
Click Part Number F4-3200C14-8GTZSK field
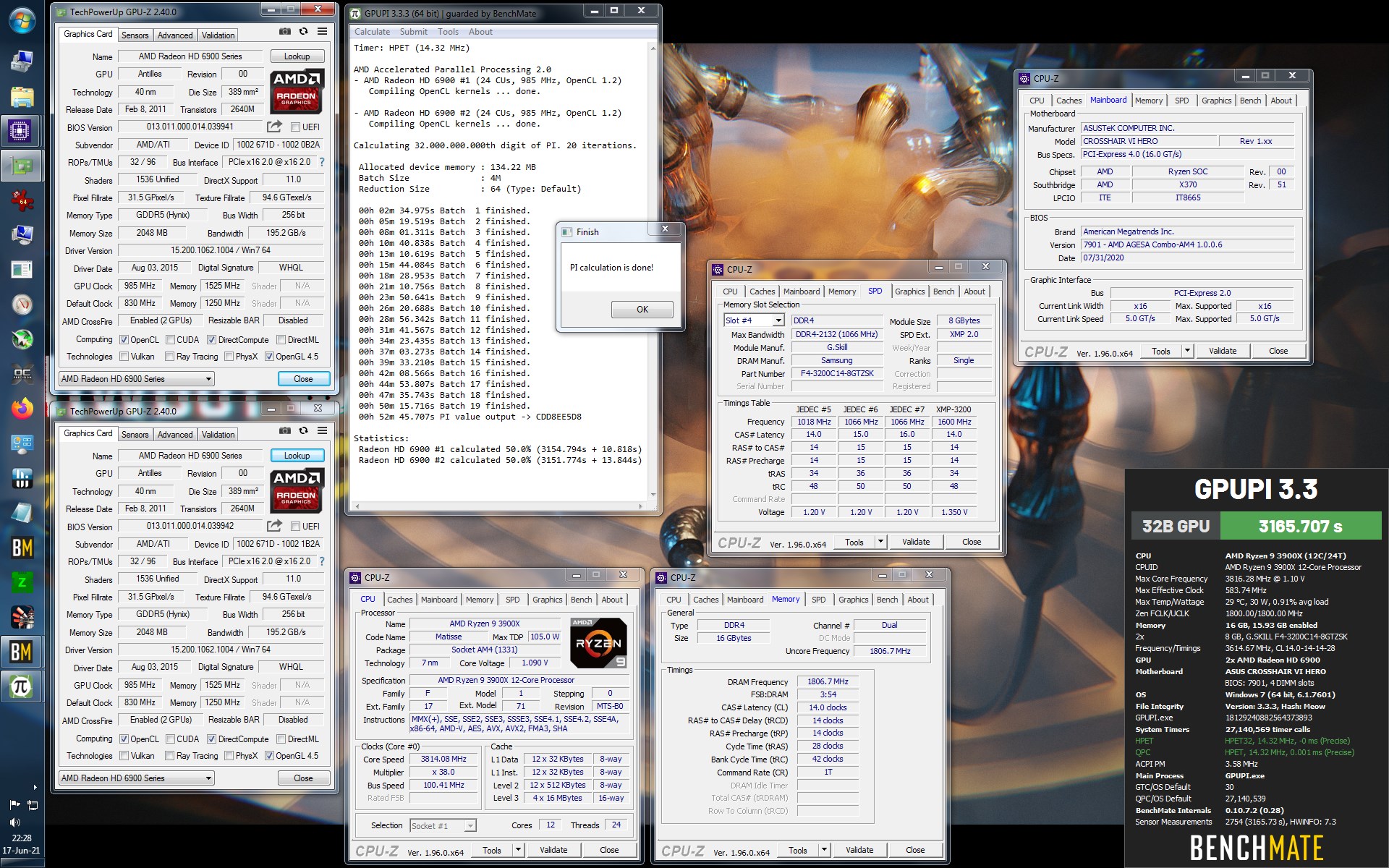pos(837,374)
